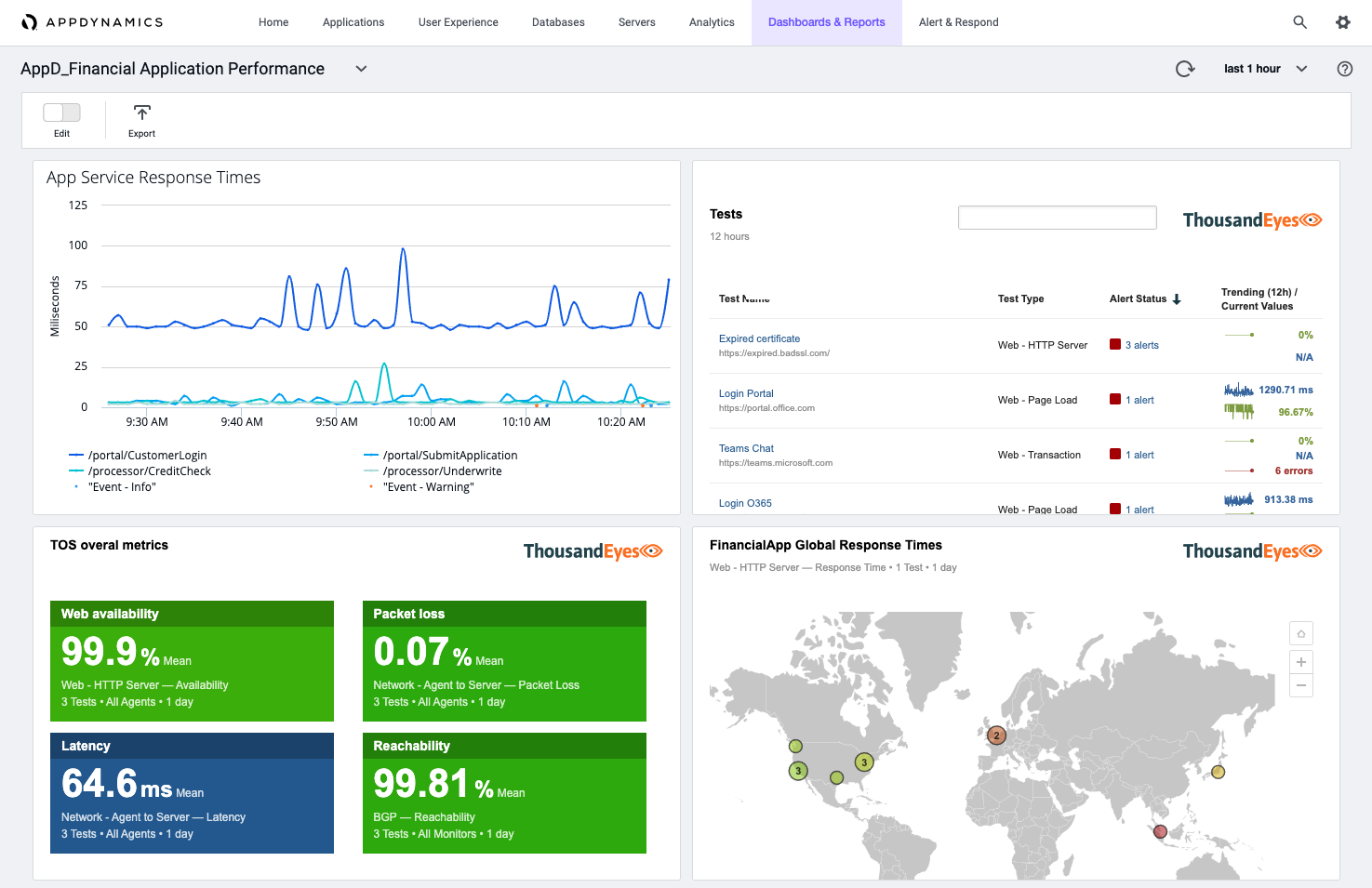Open the Databases menu

coord(558,22)
